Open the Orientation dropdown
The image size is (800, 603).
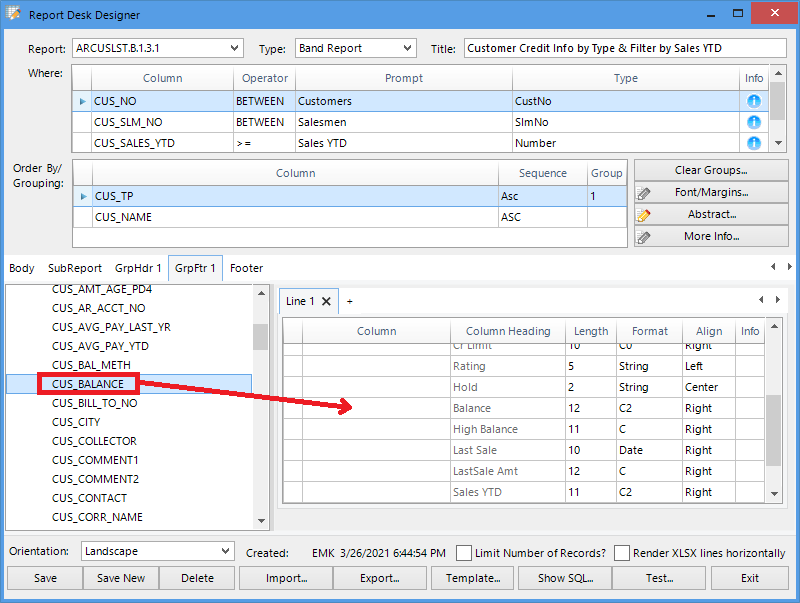[x=225, y=551]
